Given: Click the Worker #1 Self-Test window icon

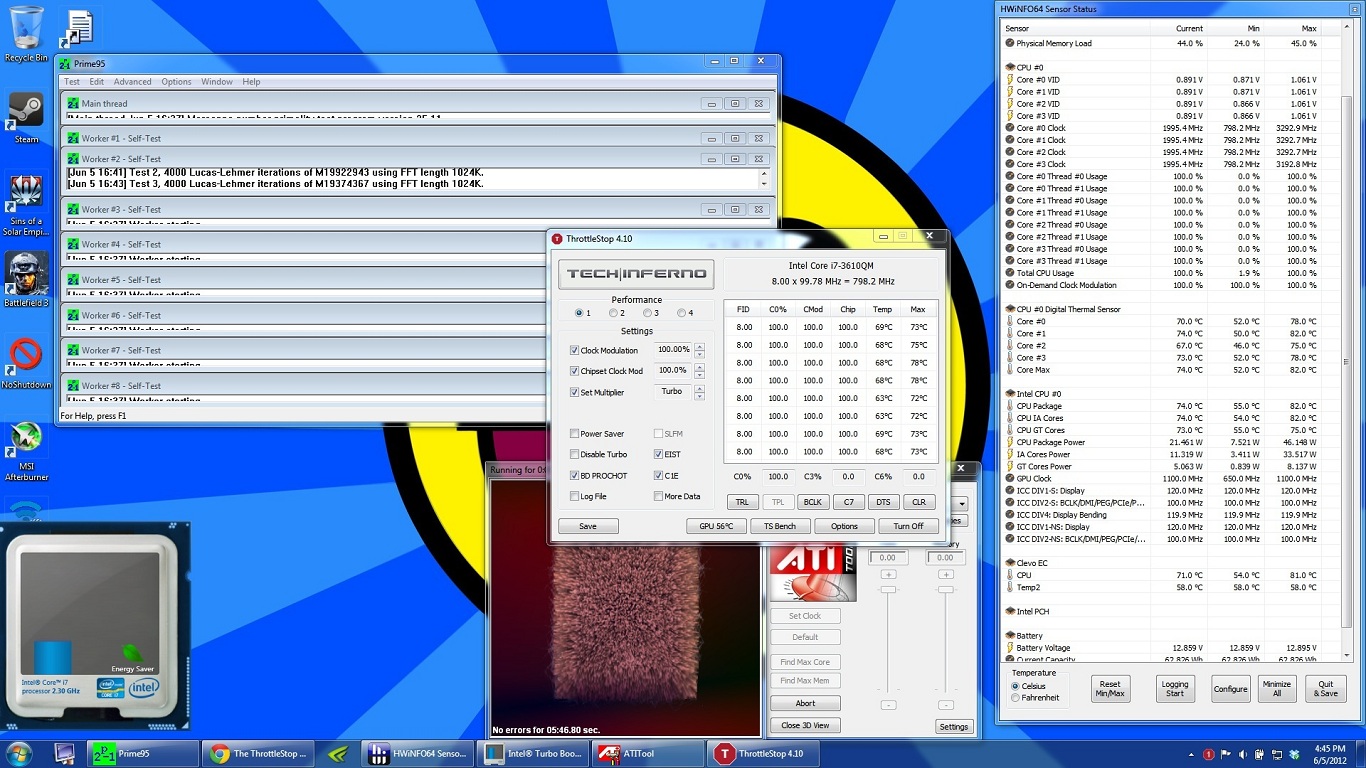Looking at the screenshot, I should pyautogui.click(x=73, y=138).
